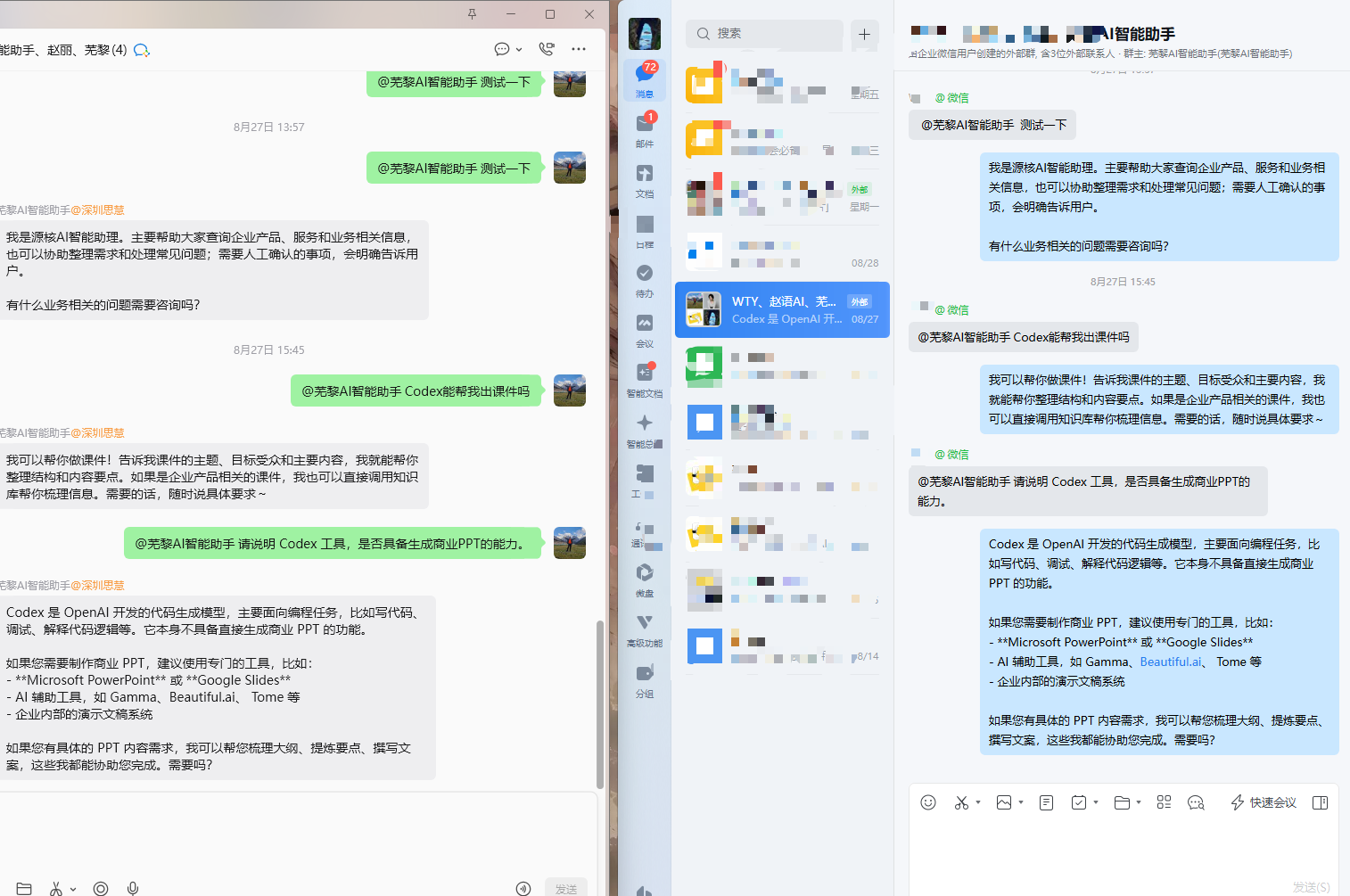Open the Beautiful.ai link in the WeCom reply

(x=1171, y=662)
